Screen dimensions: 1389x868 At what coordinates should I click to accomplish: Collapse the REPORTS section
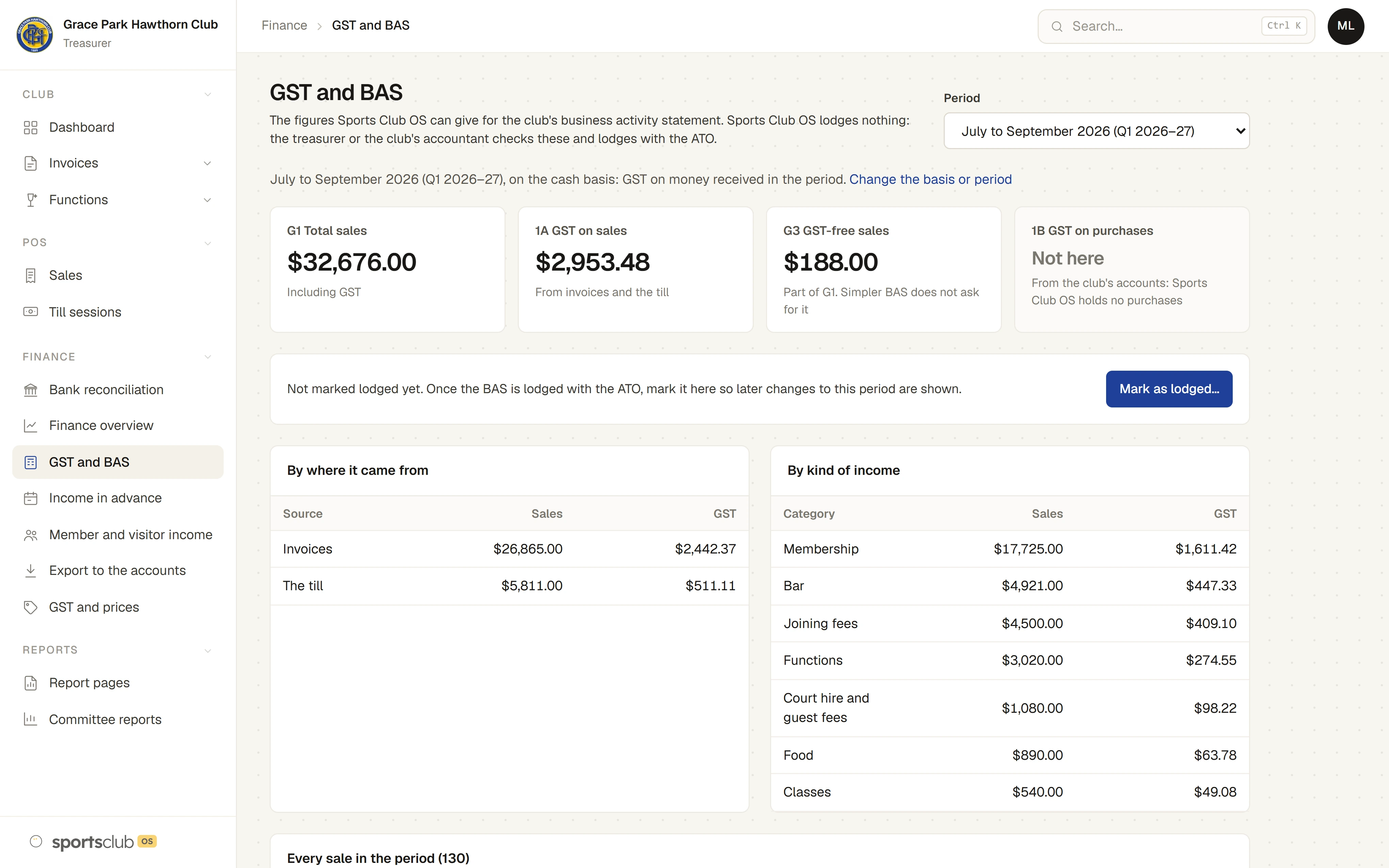[x=207, y=650]
